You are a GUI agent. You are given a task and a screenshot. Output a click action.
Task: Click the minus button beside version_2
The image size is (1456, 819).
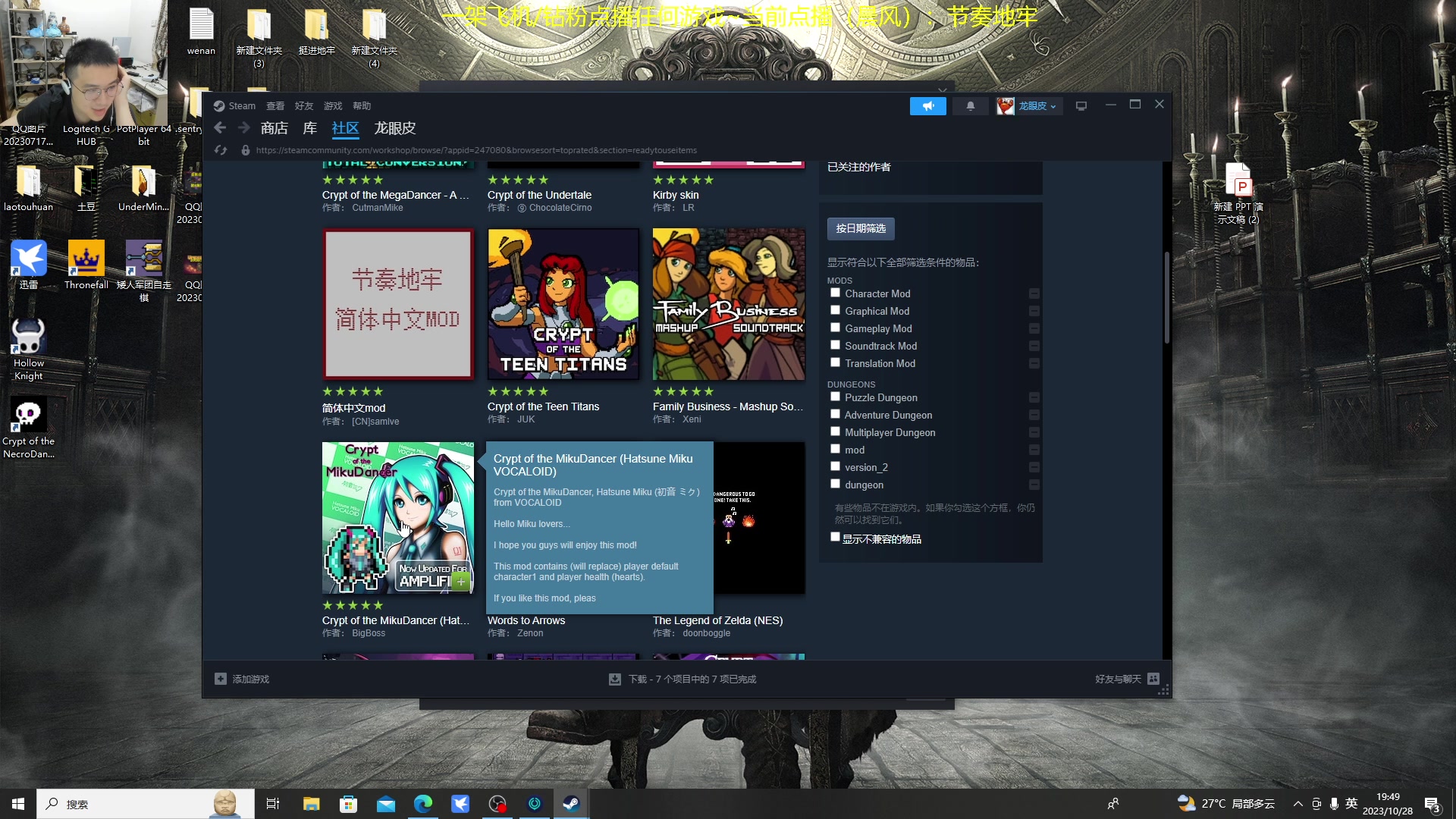1034,467
